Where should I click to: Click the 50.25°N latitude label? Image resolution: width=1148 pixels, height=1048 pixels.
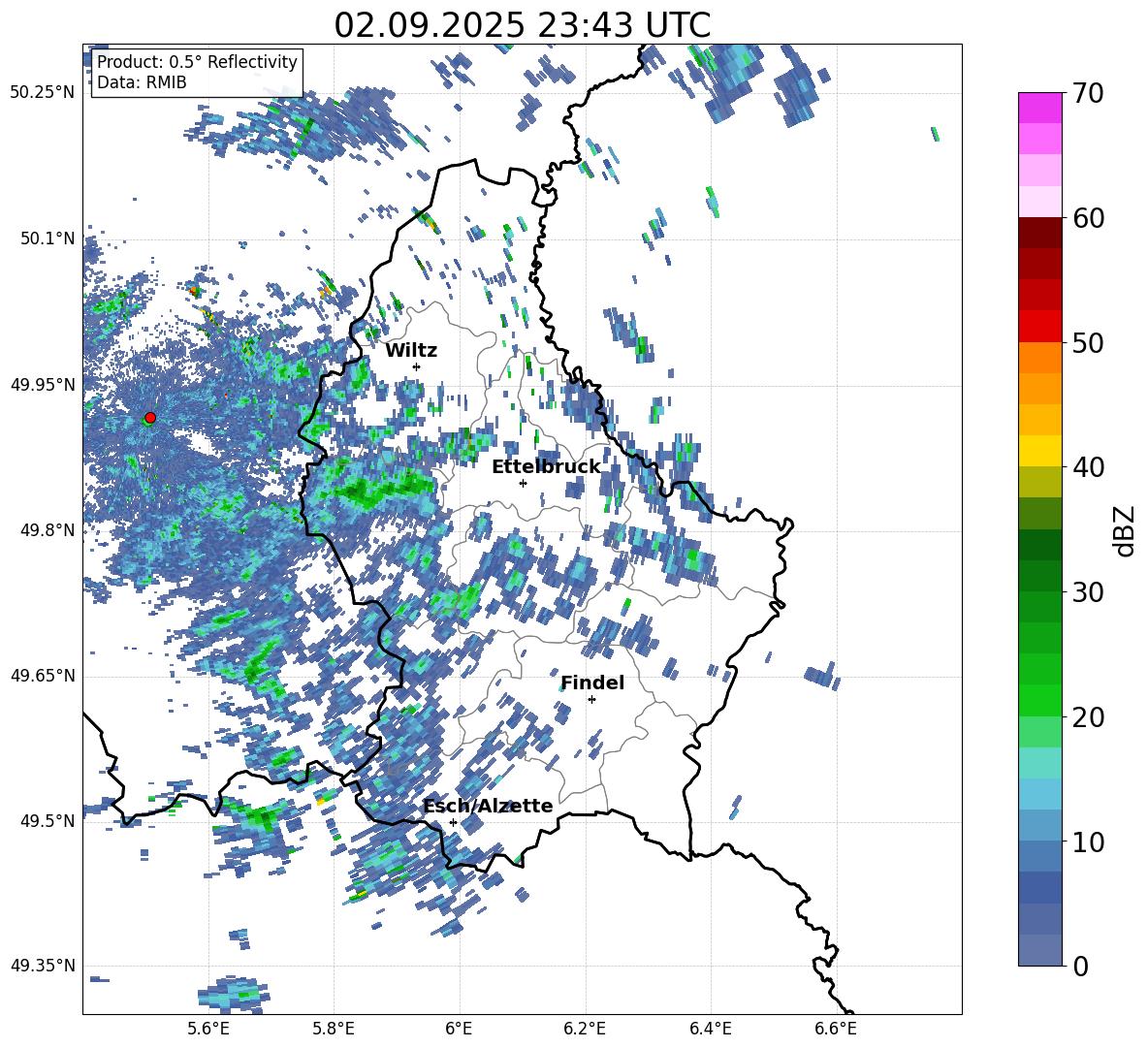coord(43,93)
